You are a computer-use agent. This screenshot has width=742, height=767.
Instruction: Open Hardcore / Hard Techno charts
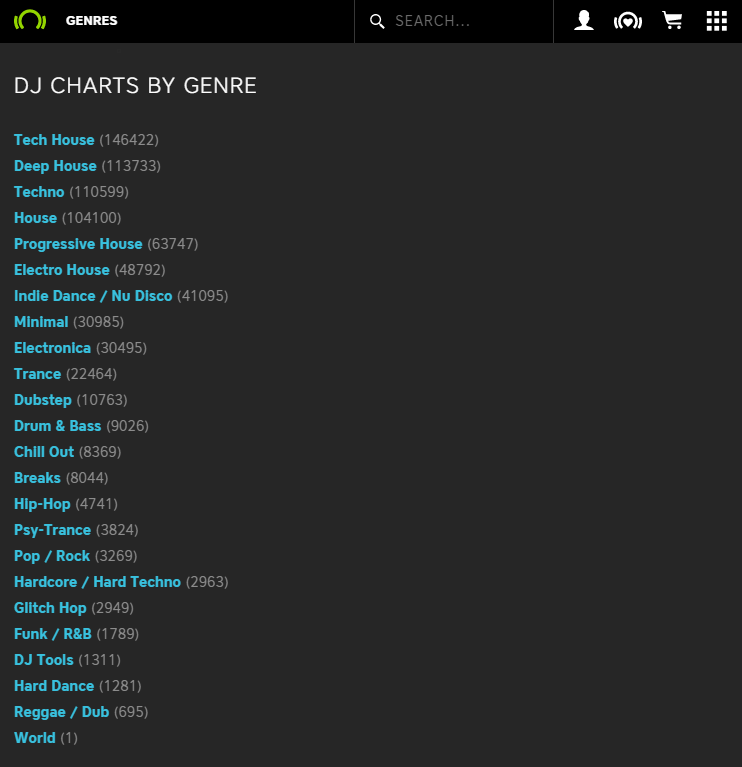pyautogui.click(x=97, y=582)
